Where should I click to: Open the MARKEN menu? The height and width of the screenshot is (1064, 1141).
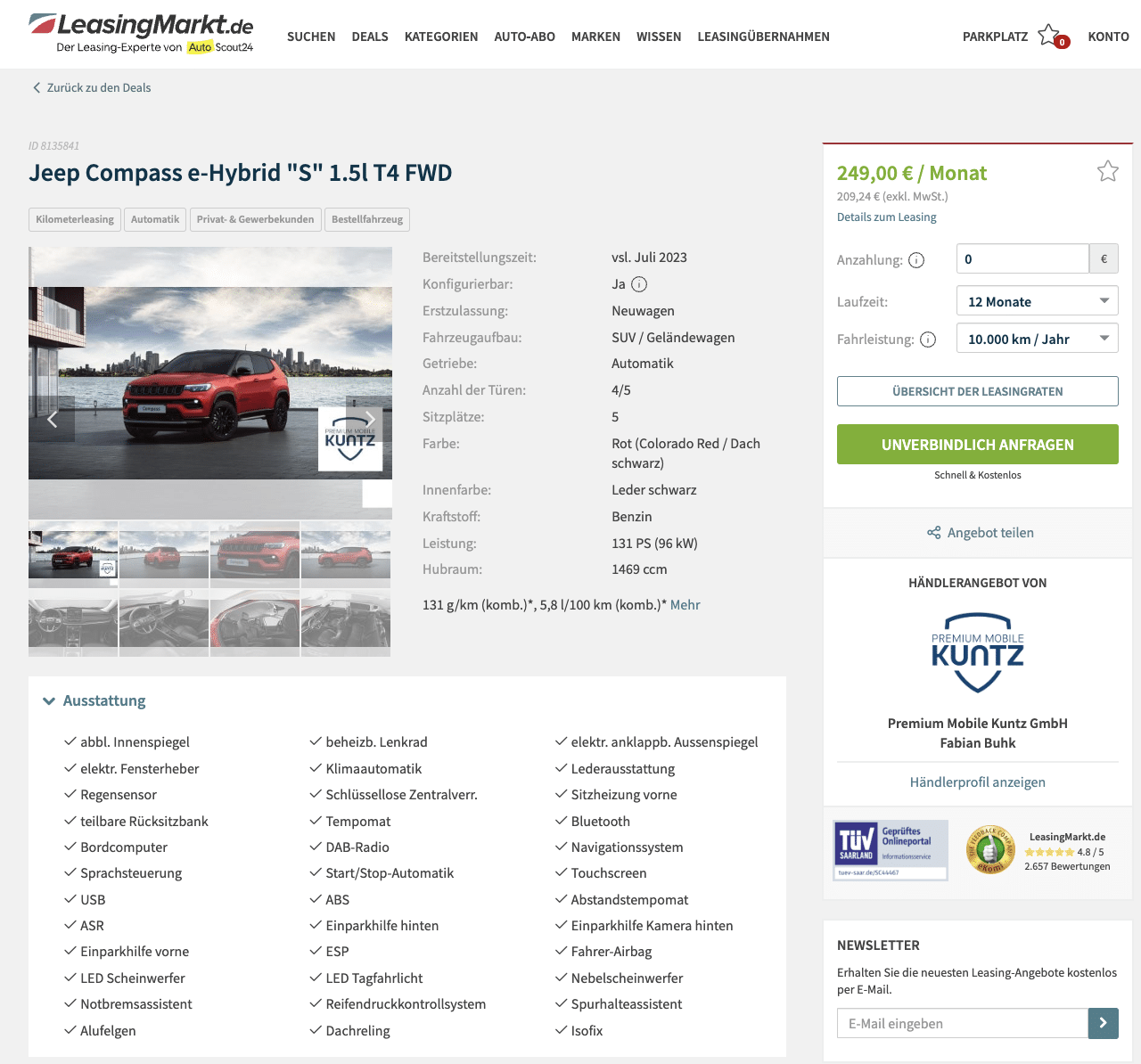(x=595, y=37)
